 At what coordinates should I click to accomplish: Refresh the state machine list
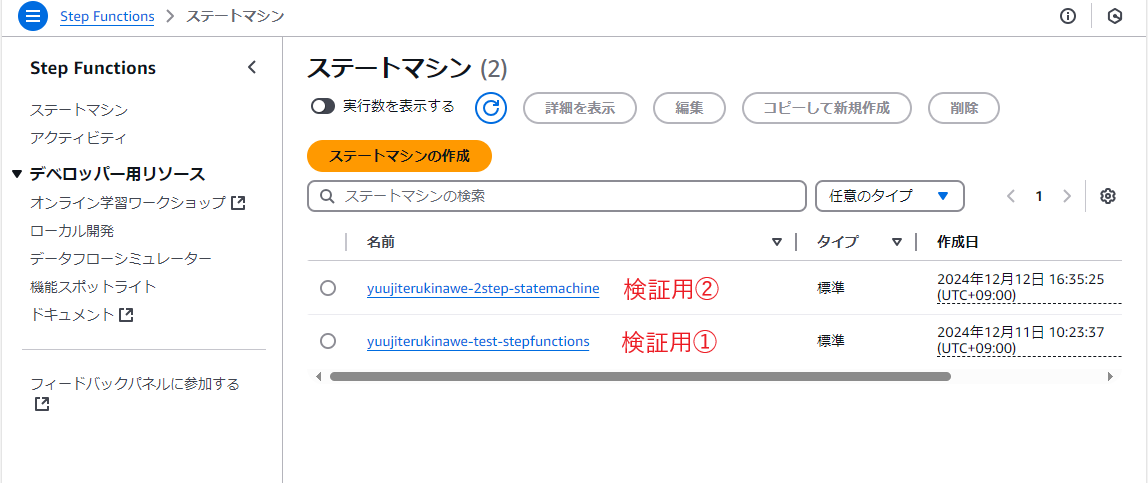click(x=491, y=108)
